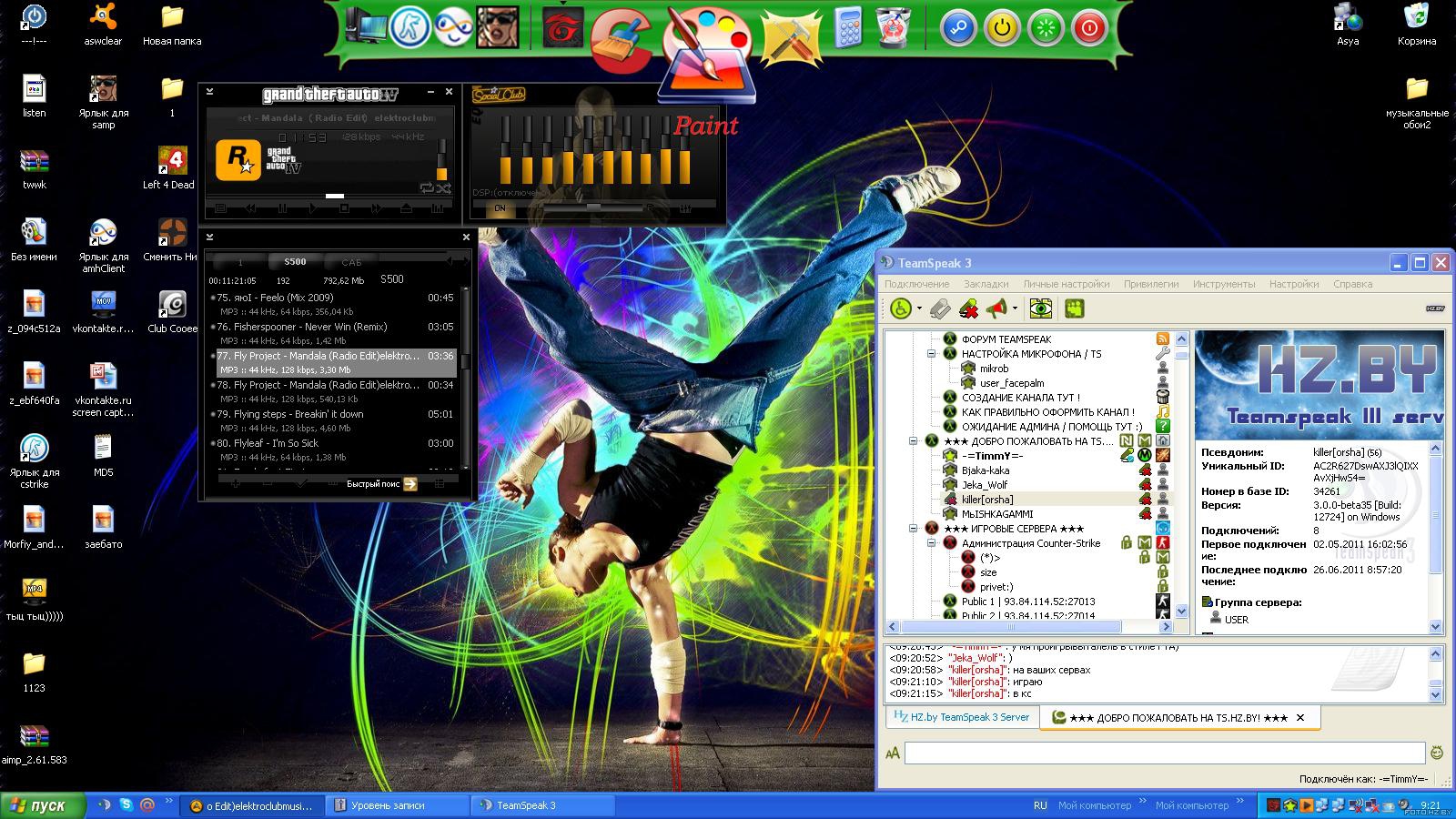The image size is (1456, 819).
Task: Click the emoticon smiley in TeamSpeak chat
Action: point(1437,753)
